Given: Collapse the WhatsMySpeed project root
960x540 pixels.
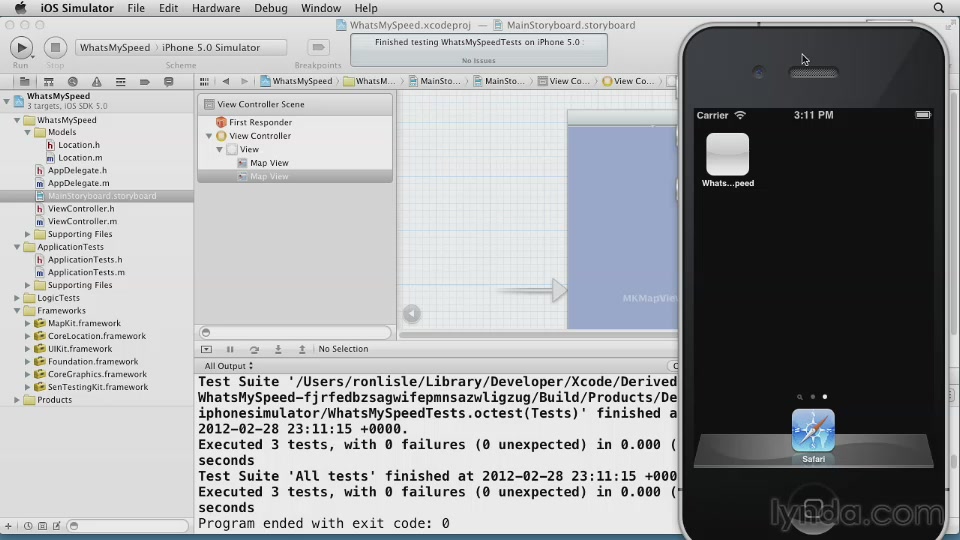Looking at the screenshot, I should click(x=7, y=100).
